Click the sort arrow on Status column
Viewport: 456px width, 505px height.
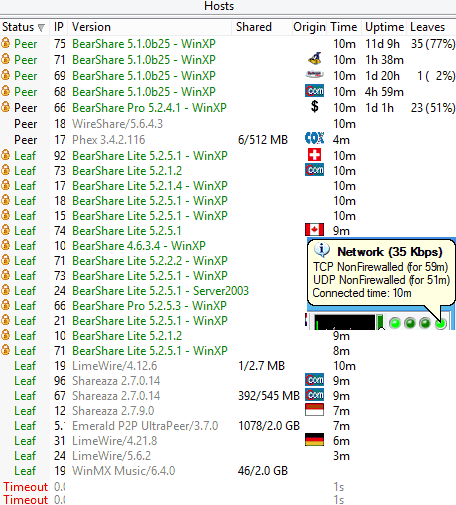click(41, 28)
